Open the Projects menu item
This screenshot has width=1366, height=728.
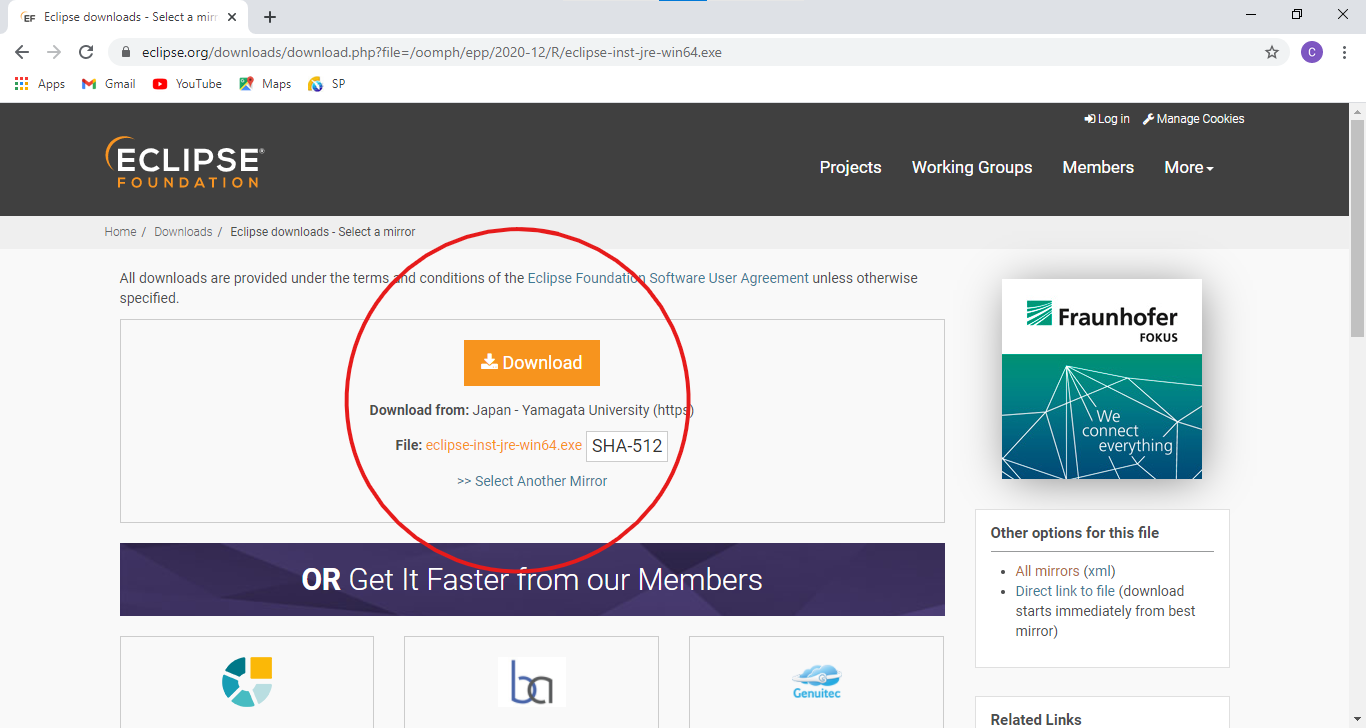(850, 167)
